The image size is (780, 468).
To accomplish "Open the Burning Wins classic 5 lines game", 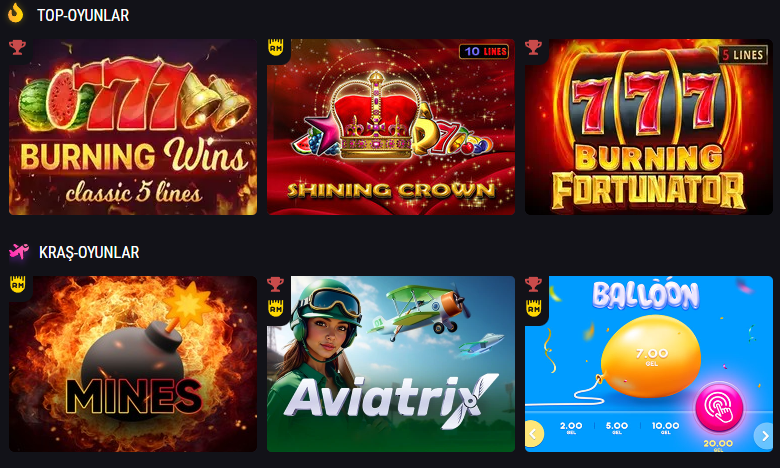I will 133,127.
